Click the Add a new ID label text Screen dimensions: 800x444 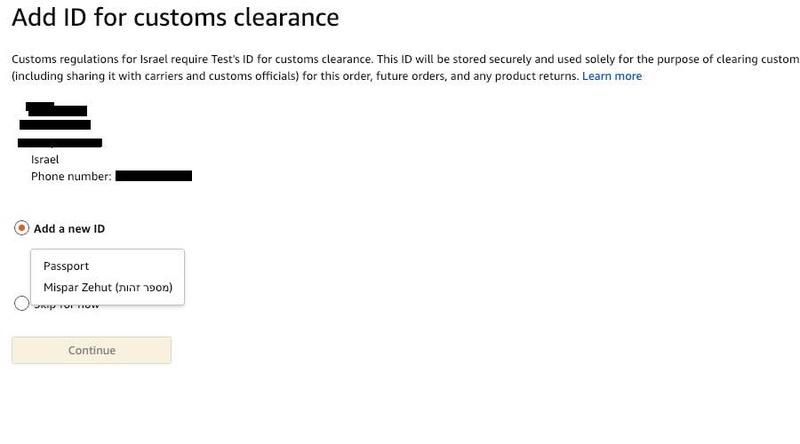click(69, 229)
